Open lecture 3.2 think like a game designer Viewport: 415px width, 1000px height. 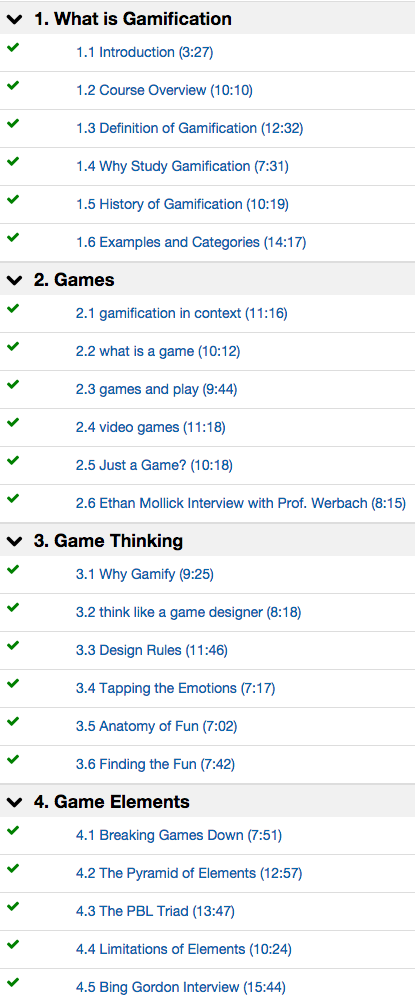(x=189, y=613)
